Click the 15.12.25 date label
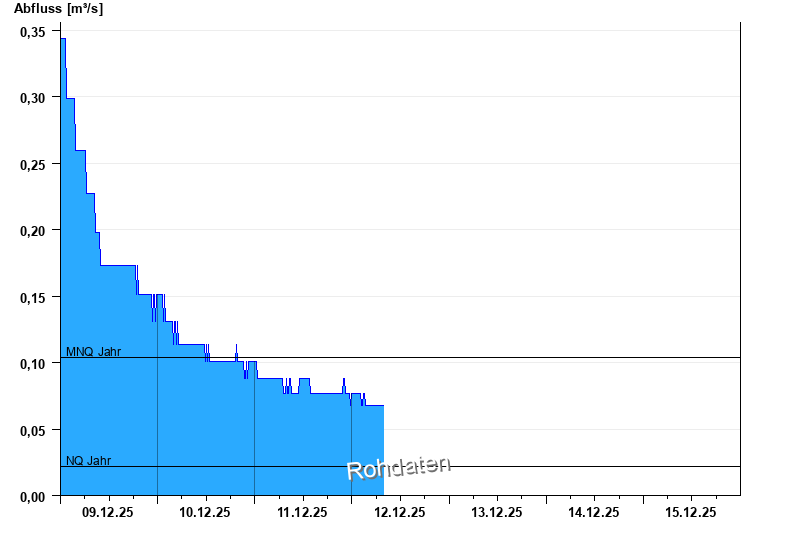Viewport: 800px width, 550px height. click(x=690, y=512)
